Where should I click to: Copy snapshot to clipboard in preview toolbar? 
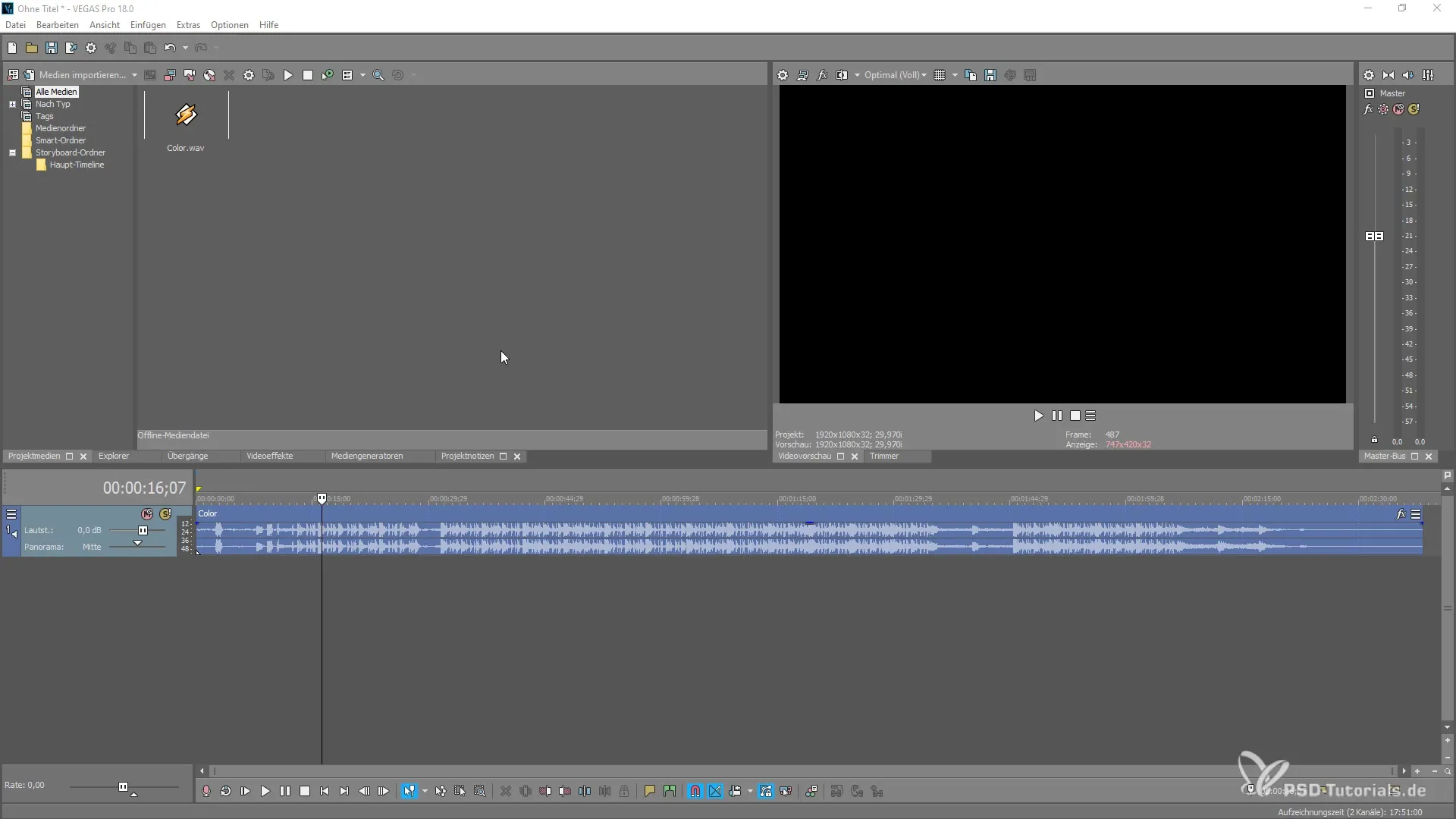tap(971, 75)
